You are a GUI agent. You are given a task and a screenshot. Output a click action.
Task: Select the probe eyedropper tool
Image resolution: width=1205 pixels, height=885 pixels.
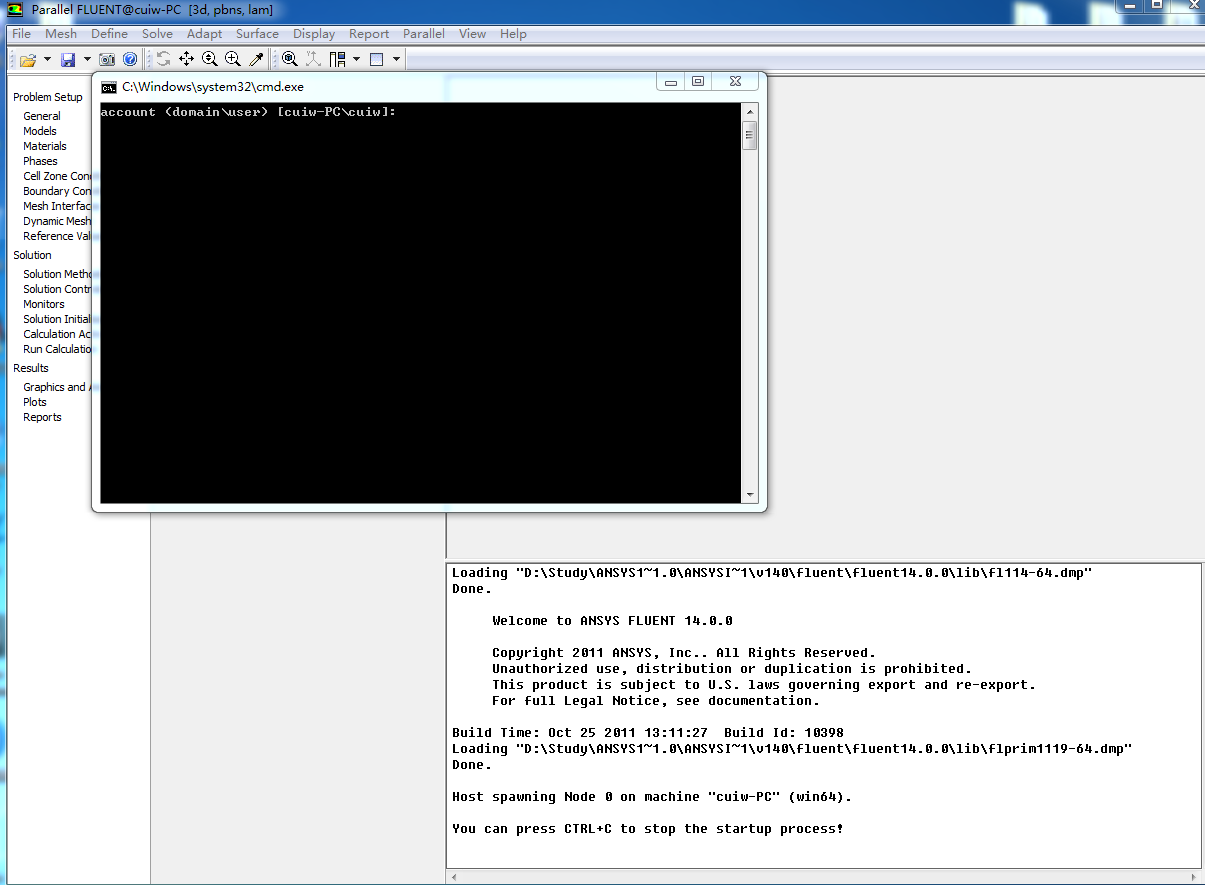256,60
